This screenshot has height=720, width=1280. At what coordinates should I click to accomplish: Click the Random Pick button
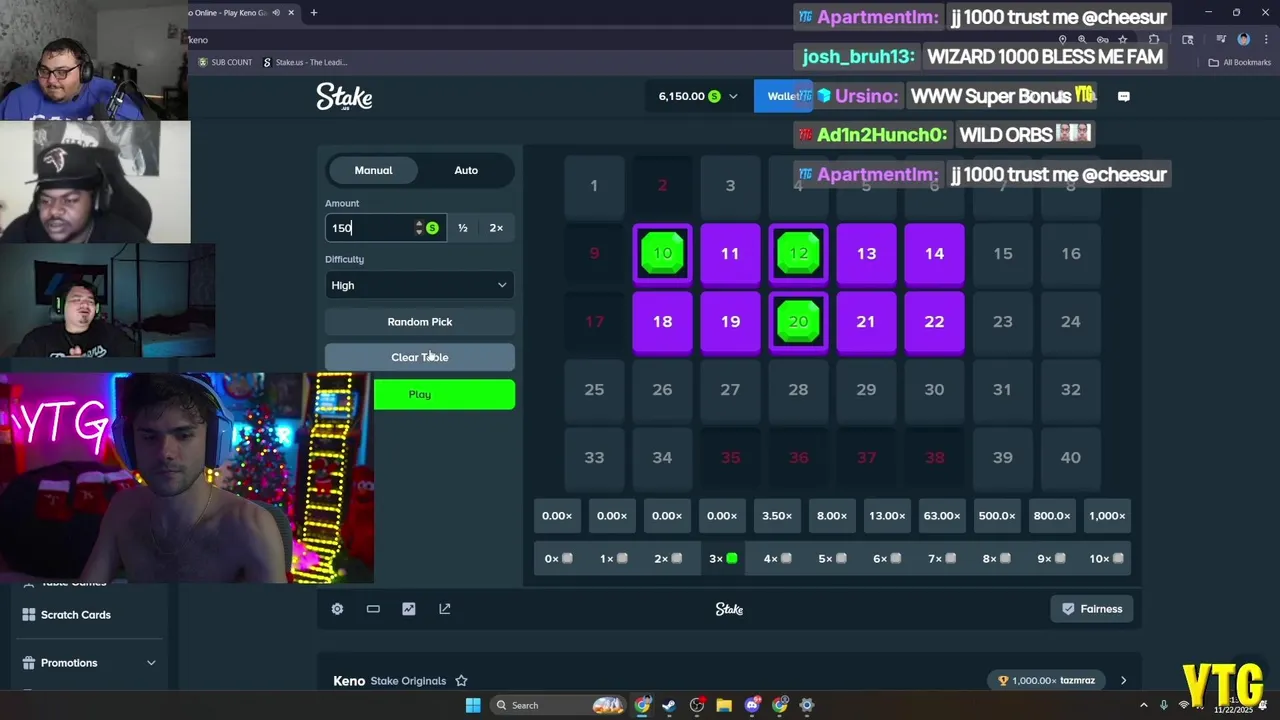(420, 322)
